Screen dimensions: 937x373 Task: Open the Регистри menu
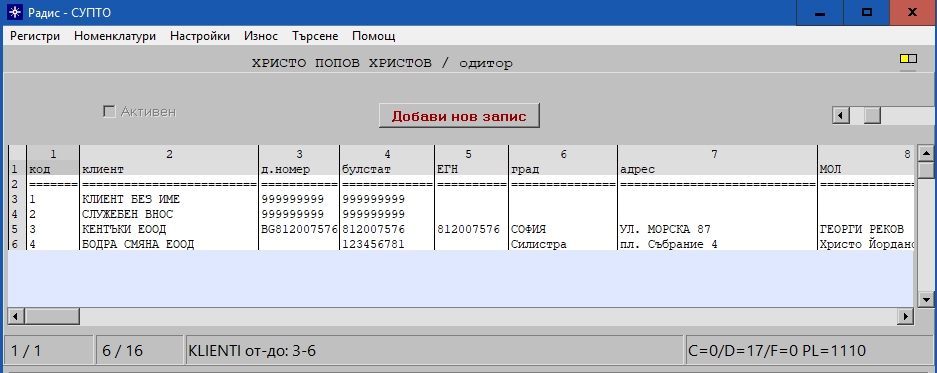tap(35, 36)
